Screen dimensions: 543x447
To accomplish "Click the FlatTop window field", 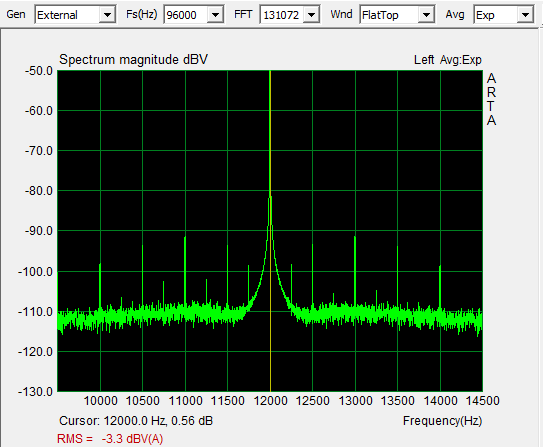I will pos(390,15).
